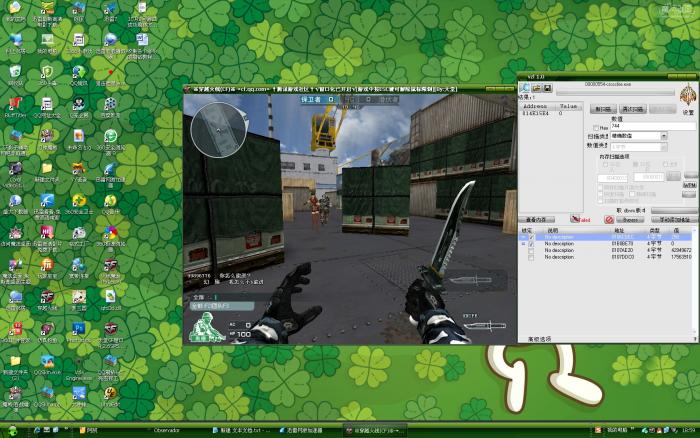Click the first scan button
Image resolution: width=700 pixels, height=438 pixels.
point(603,109)
